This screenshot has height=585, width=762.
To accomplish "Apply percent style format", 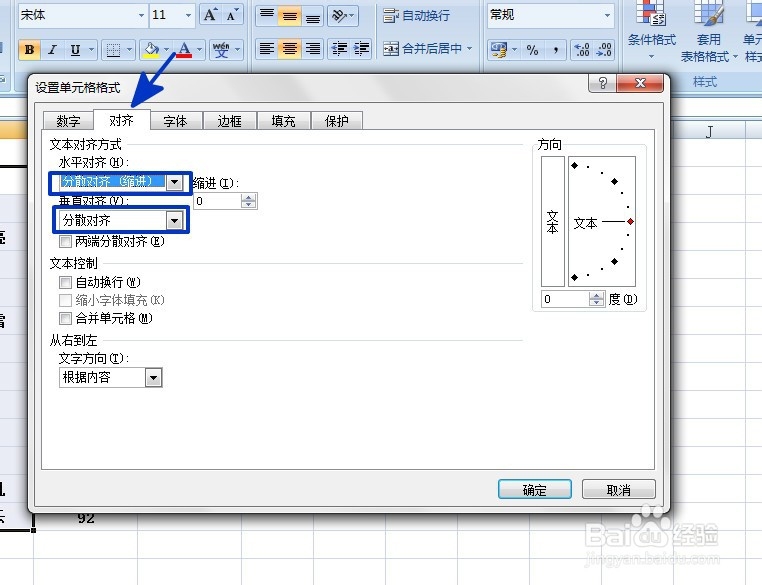I will point(533,50).
